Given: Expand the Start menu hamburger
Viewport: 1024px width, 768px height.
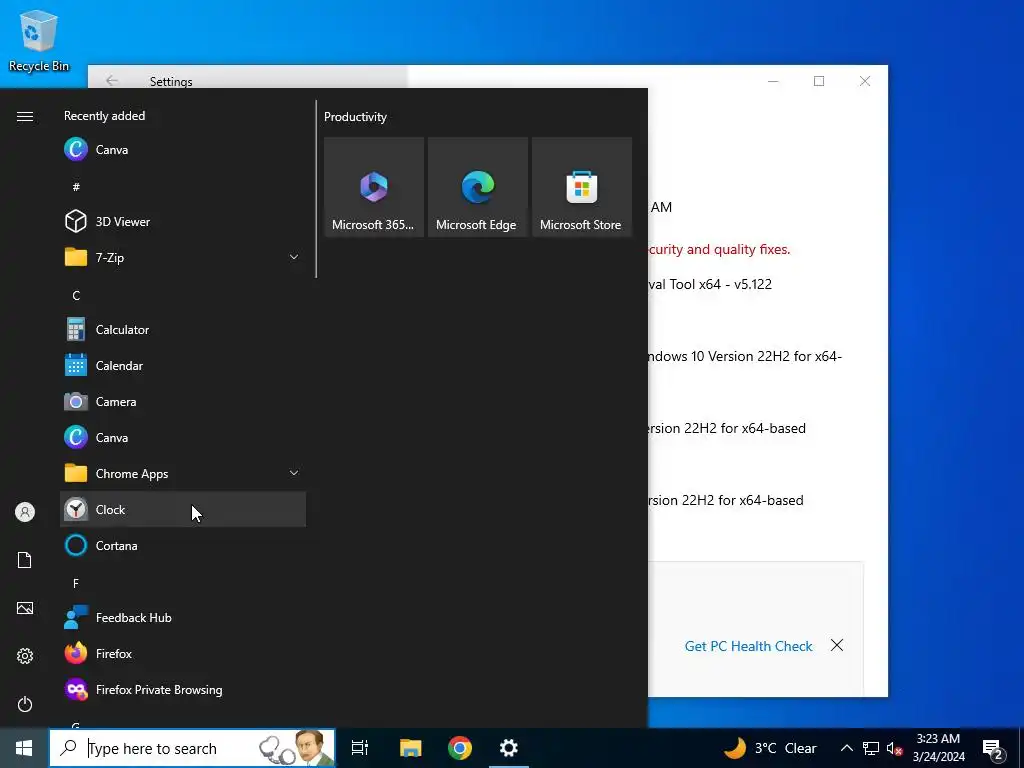Looking at the screenshot, I should [25, 116].
